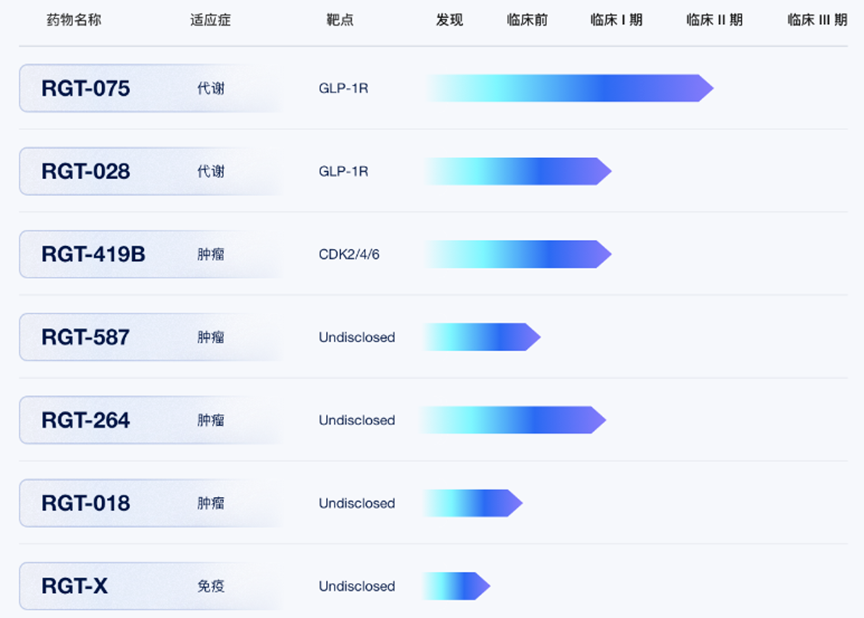This screenshot has width=864, height=618.
Task: Click the RGT-X progress bar
Action: click(456, 587)
